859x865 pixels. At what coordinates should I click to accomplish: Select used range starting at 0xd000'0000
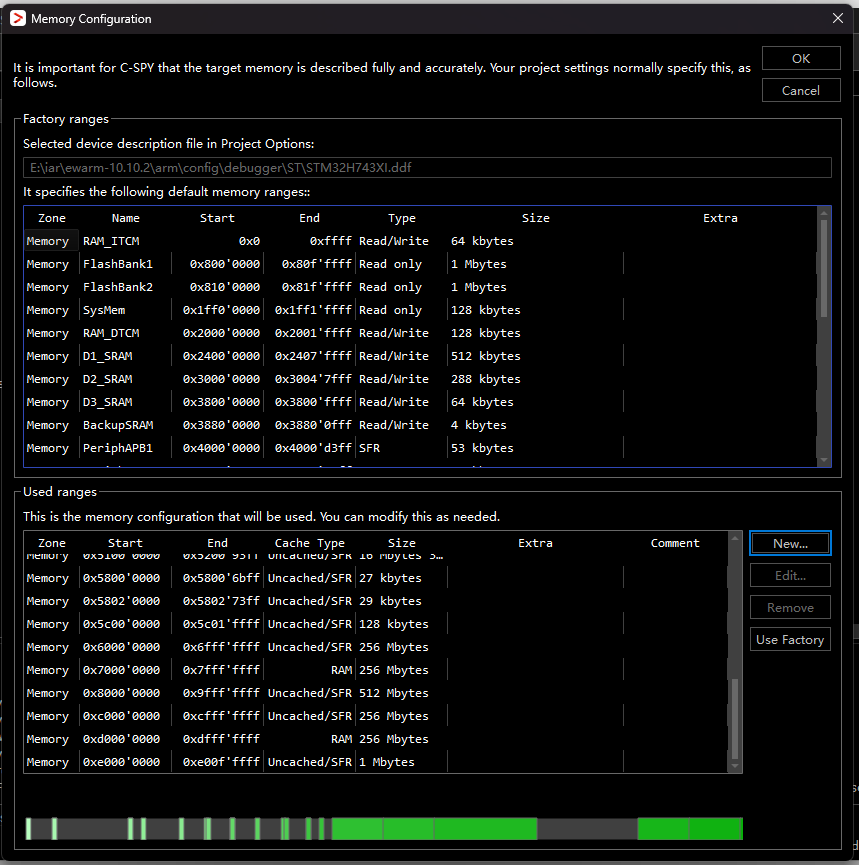[376, 739]
